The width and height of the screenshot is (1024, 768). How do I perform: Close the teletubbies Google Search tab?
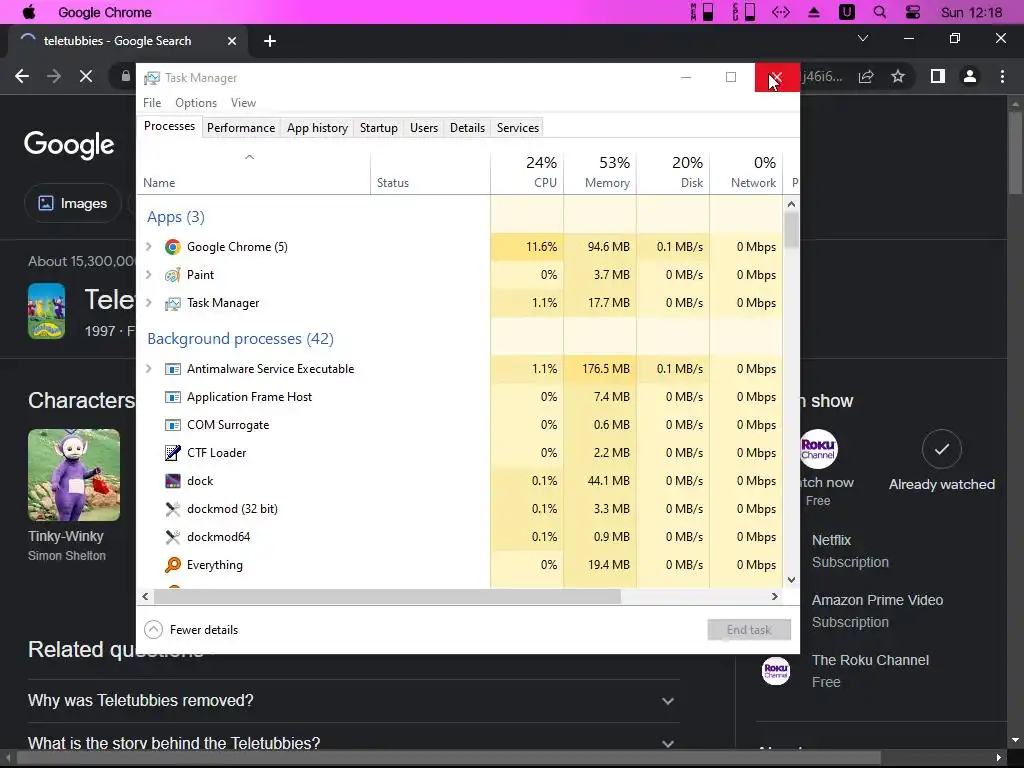[232, 41]
